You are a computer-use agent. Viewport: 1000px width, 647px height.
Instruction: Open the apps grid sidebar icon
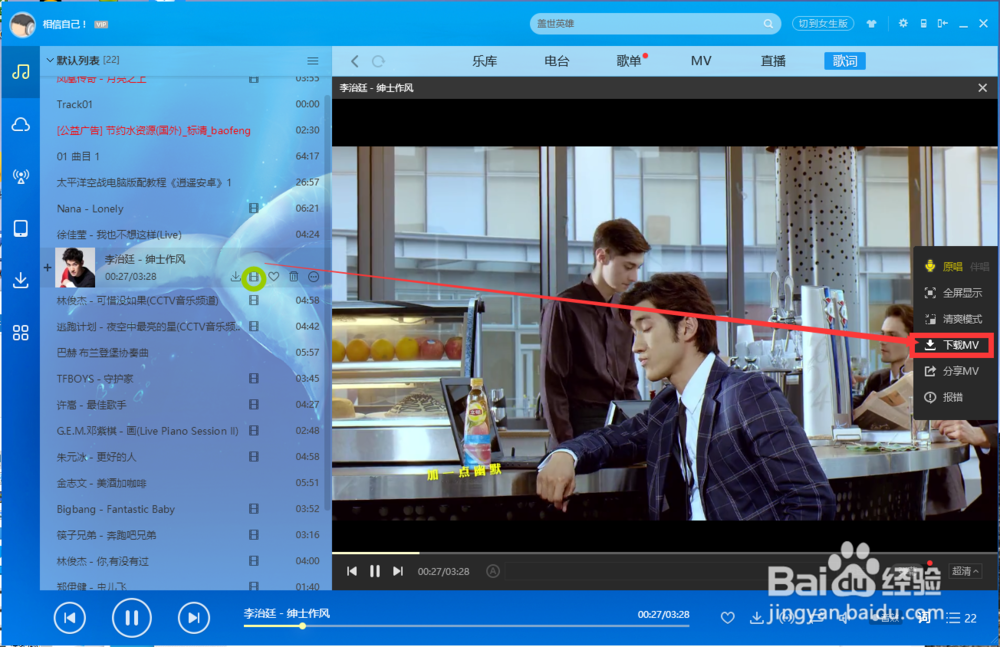(20, 332)
